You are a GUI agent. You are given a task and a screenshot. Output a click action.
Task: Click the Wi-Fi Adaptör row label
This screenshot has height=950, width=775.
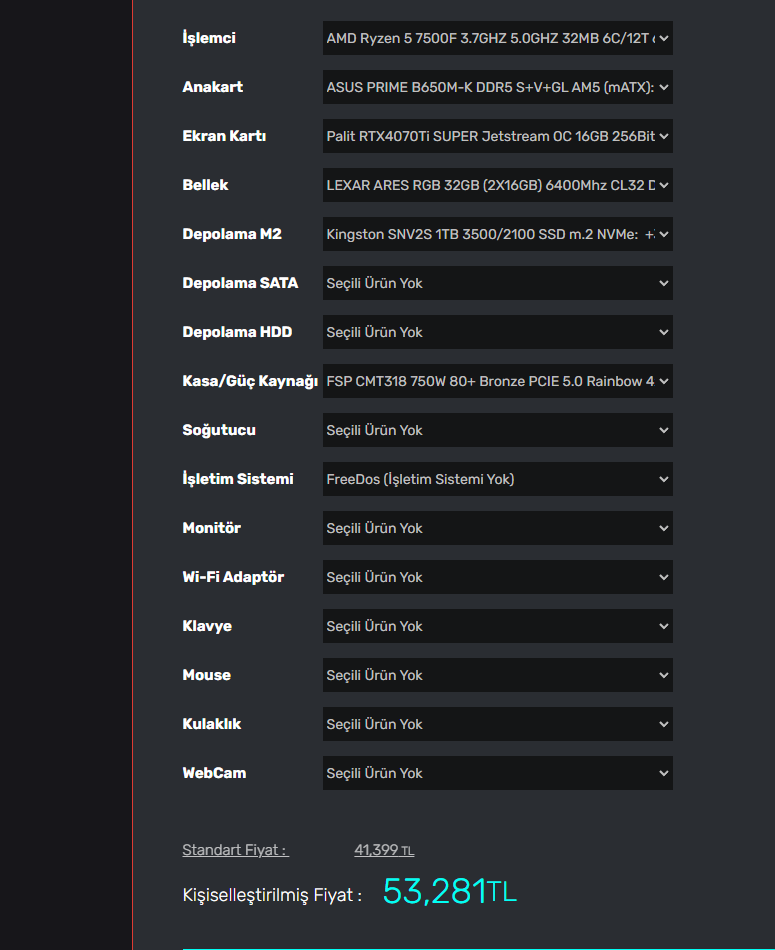(233, 577)
